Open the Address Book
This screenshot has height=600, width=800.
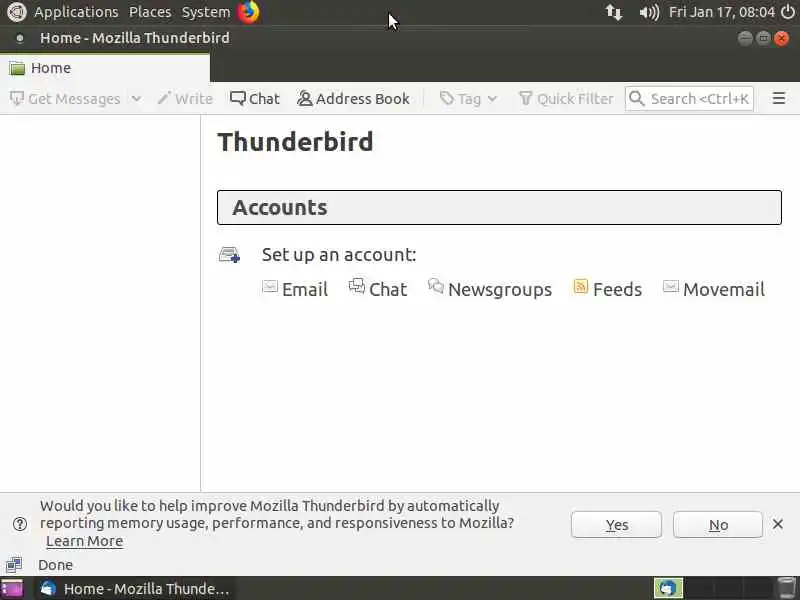point(353,98)
